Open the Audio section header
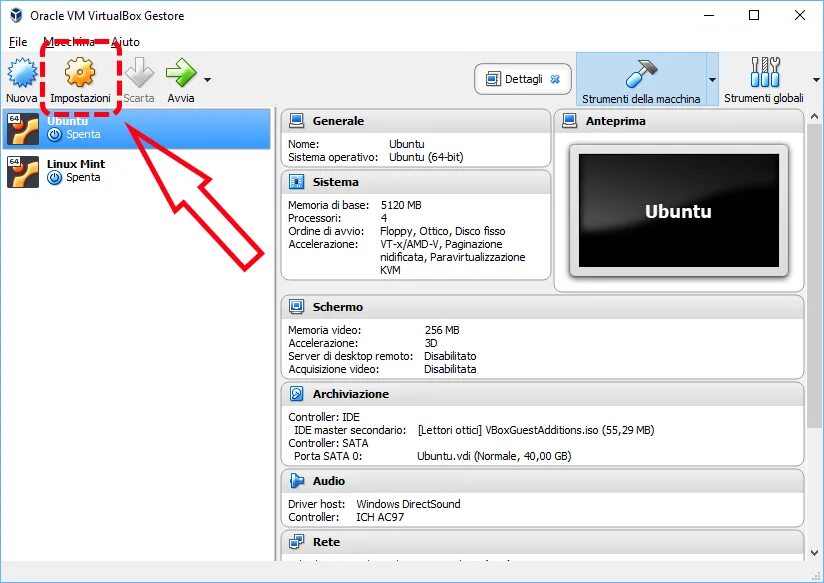Viewport: 824px width, 583px height. (x=543, y=480)
